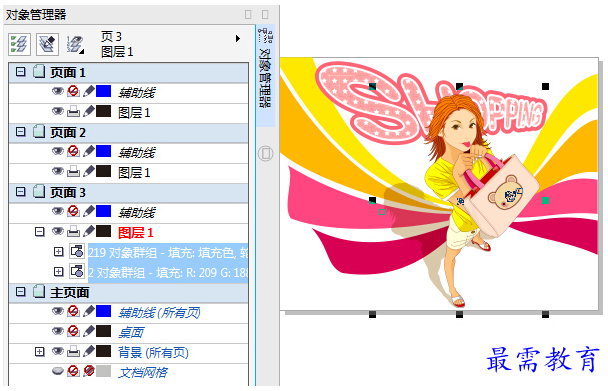Enable printing for 页面 3 辅助线

pos(73,211)
